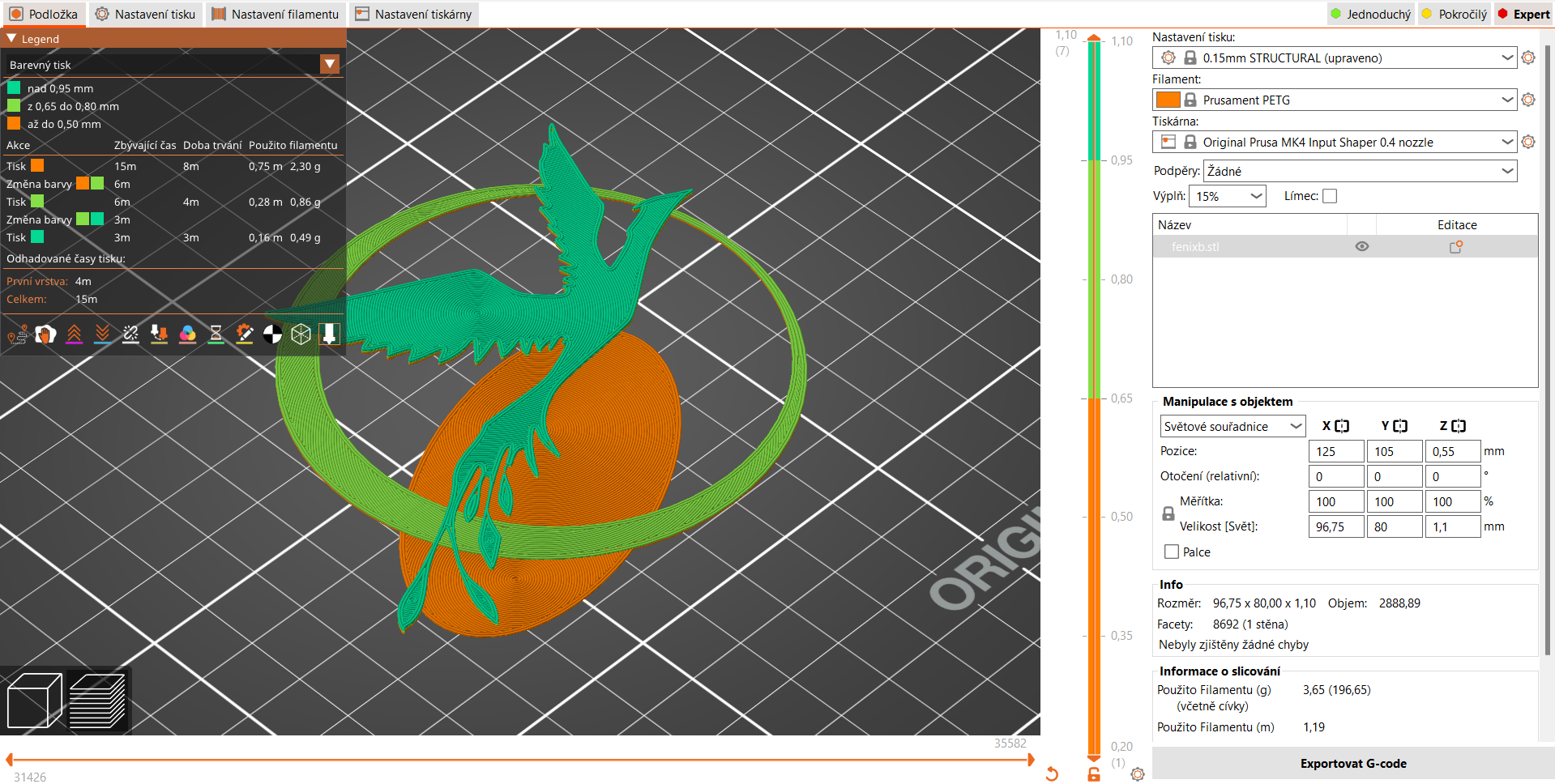Open the Nastavení filamentu tab
This screenshot has height=784, width=1555.
[276, 14]
